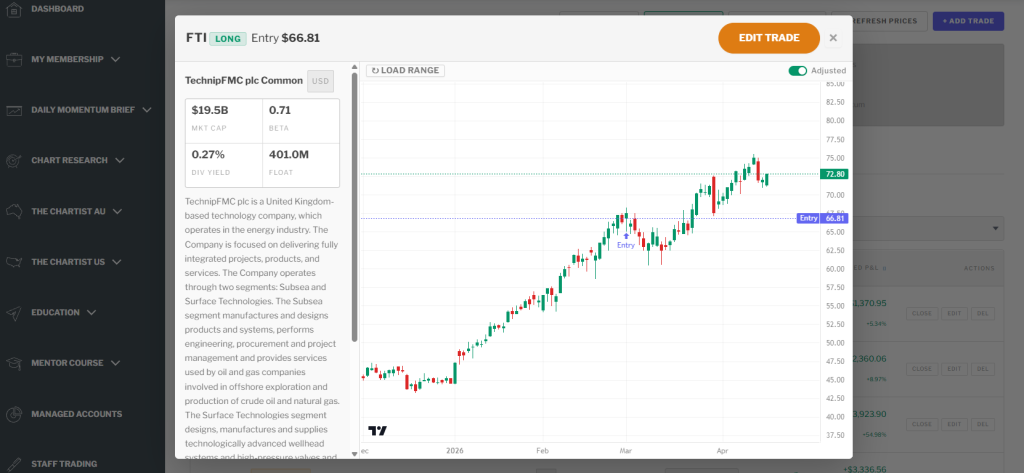Click the Load Range button
1024x473 pixels.
click(x=405, y=71)
